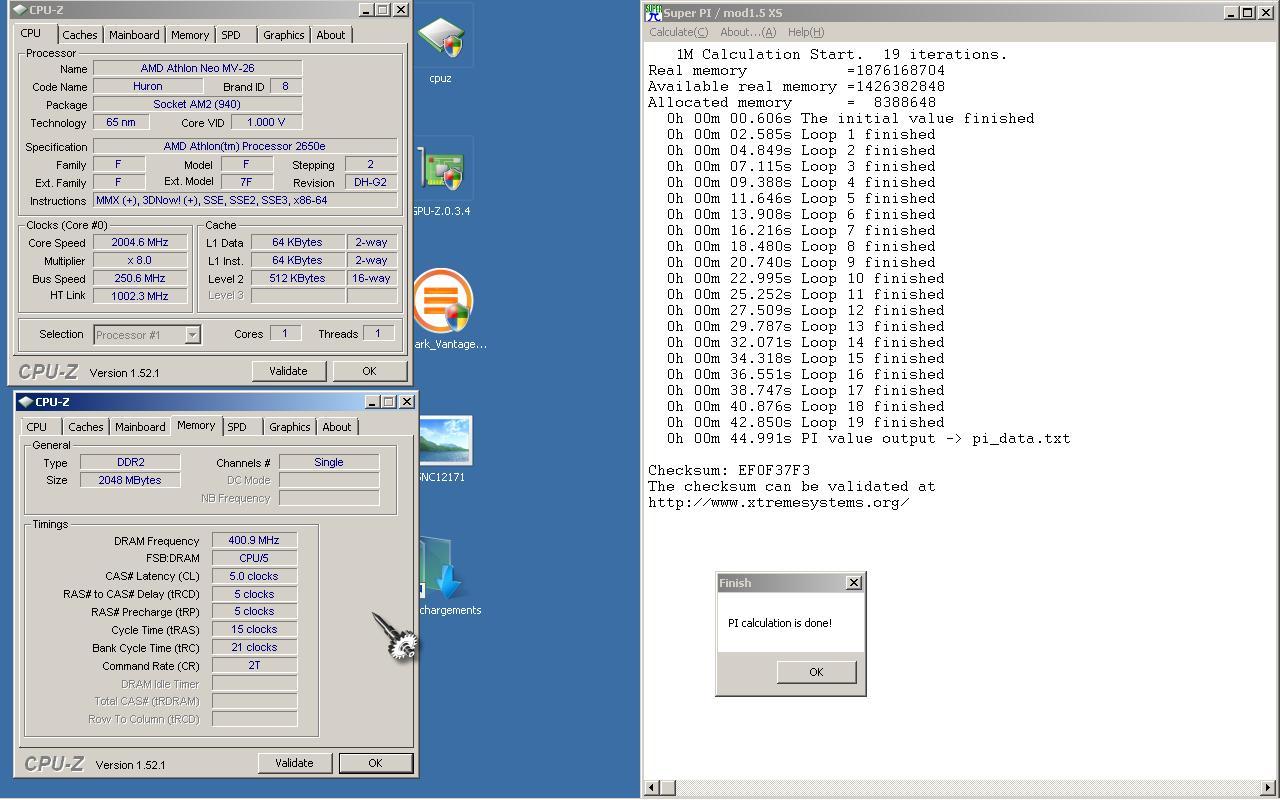1280x800 pixels.
Task: Open the downloads folder desktop icon with the blue arrow
Action: [440, 570]
